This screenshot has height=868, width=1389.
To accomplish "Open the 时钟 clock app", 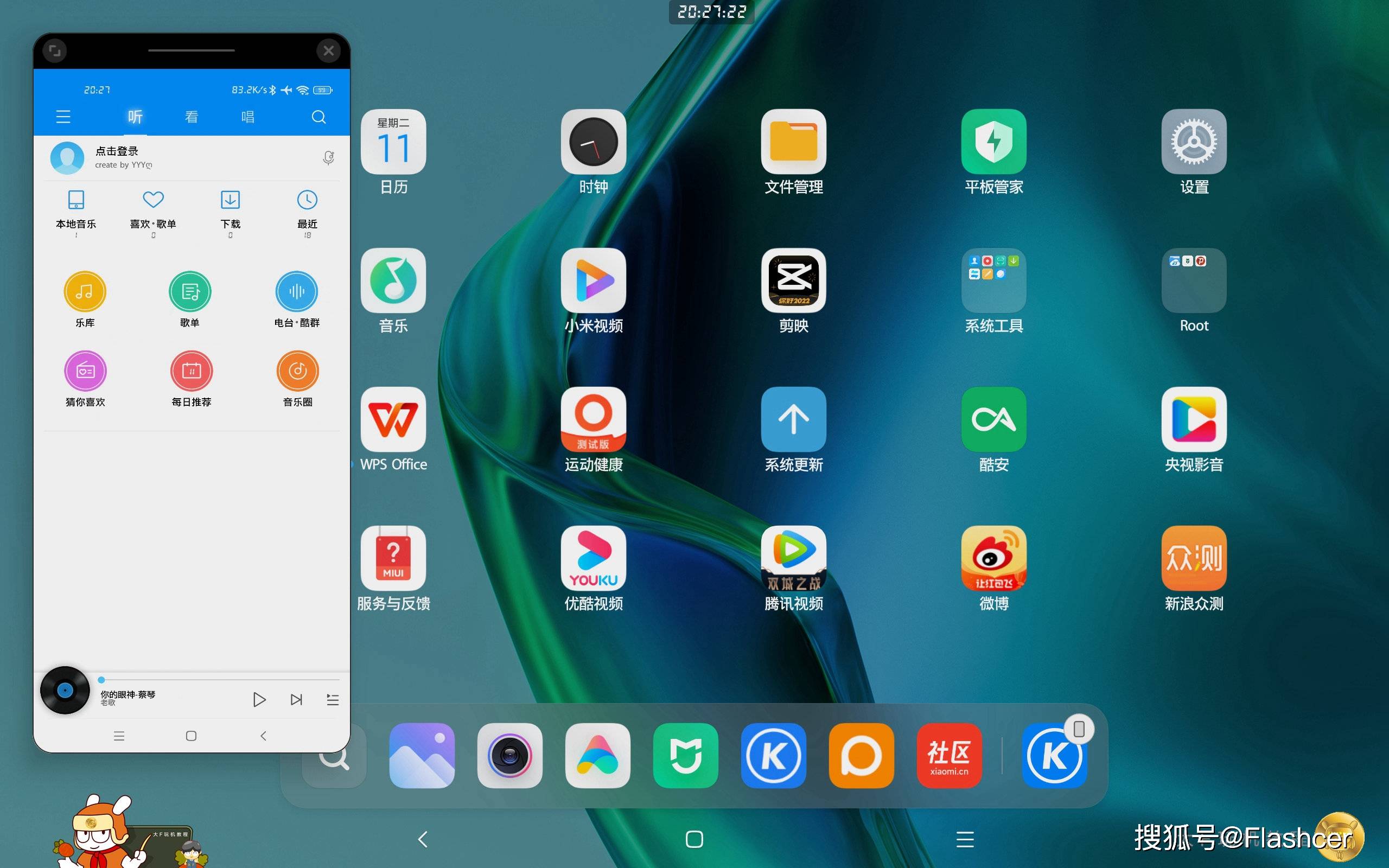I will tap(594, 151).
